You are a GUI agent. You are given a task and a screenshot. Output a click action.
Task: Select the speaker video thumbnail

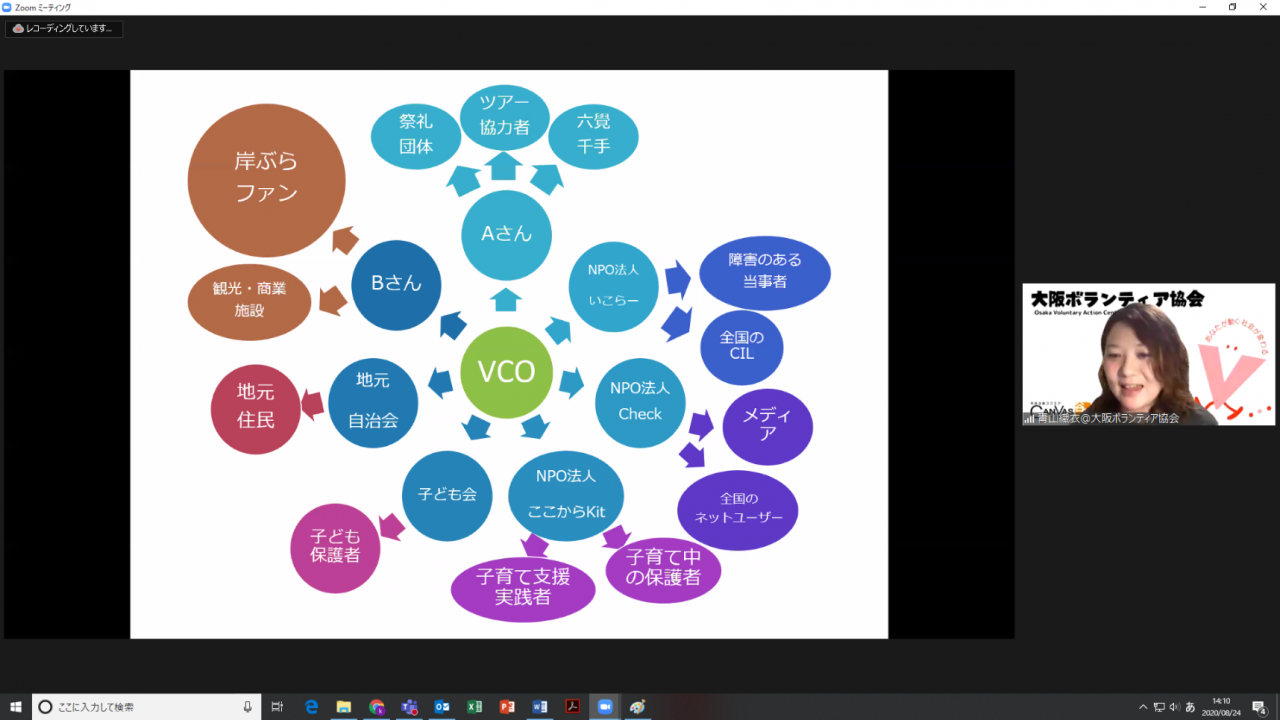click(x=1148, y=354)
